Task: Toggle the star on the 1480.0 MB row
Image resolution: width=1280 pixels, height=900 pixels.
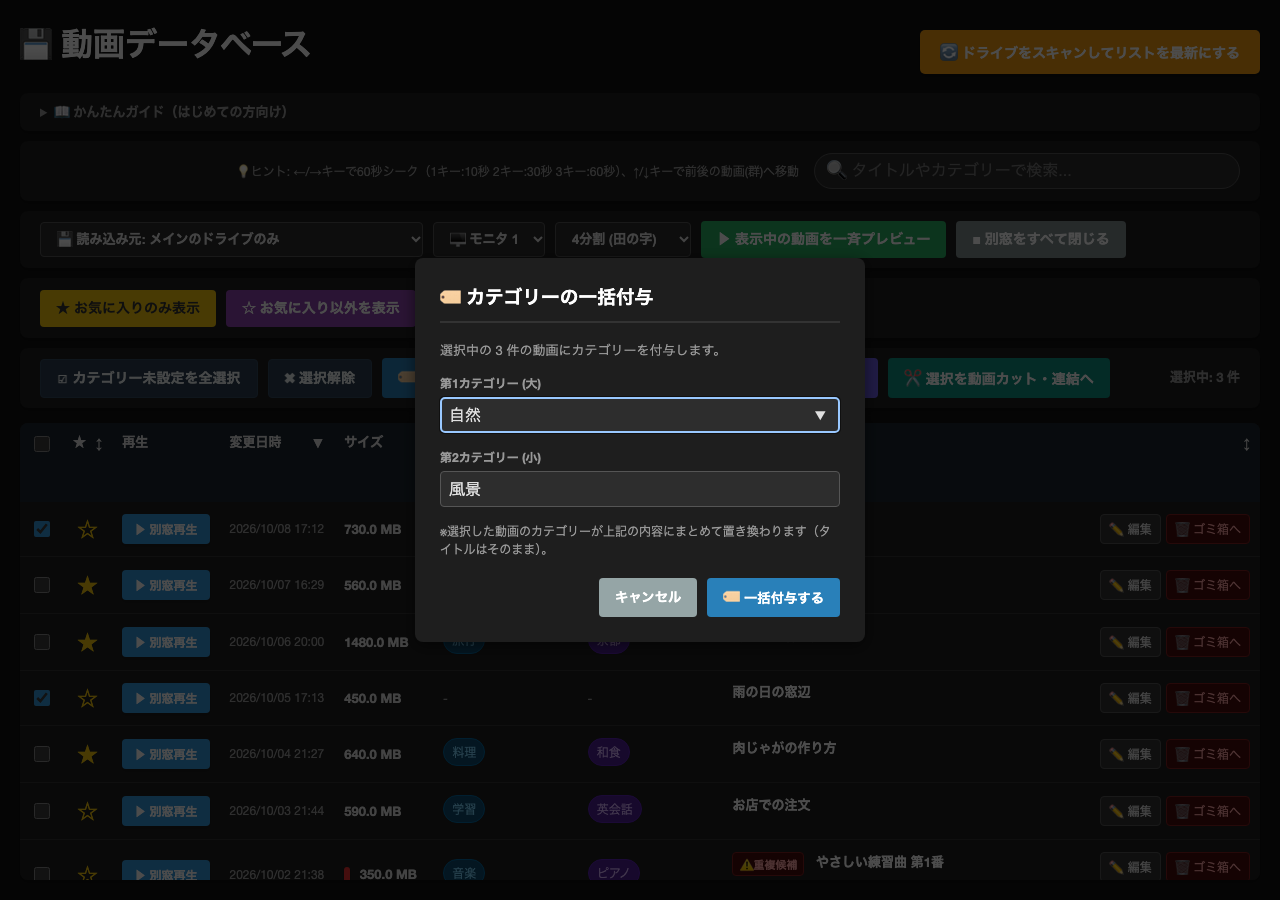Action: point(87,642)
